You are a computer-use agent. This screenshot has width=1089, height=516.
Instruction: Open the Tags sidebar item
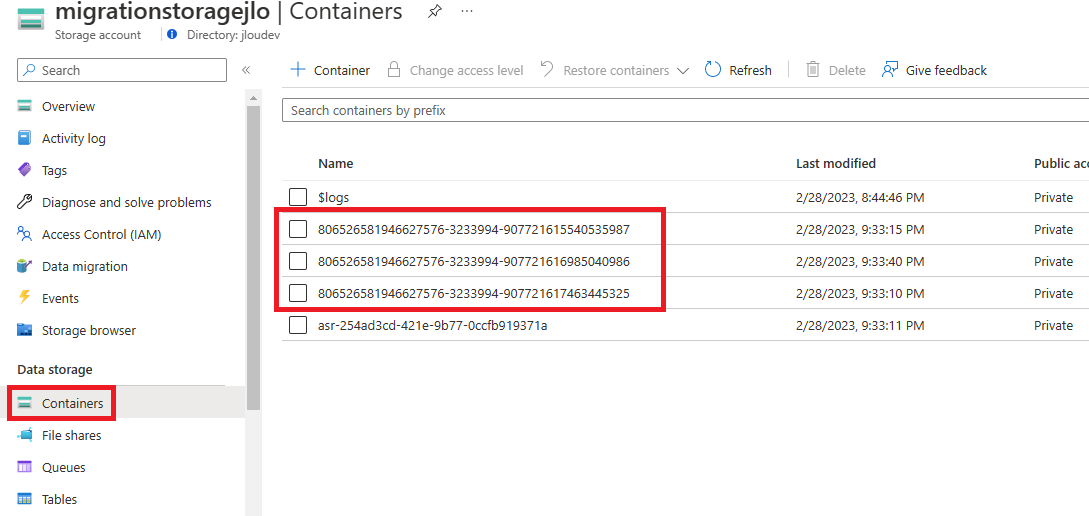[54, 170]
